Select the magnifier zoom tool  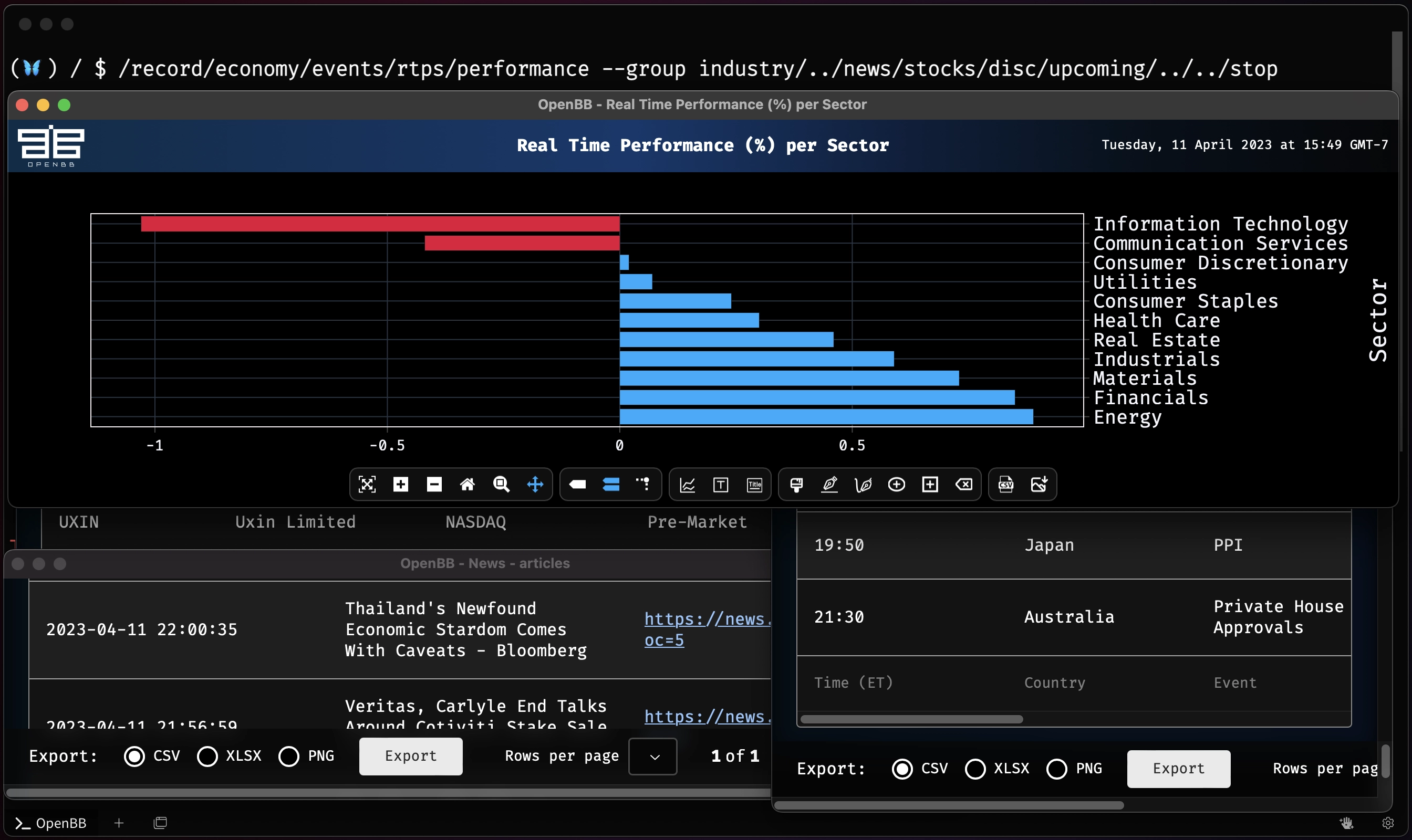(x=501, y=485)
